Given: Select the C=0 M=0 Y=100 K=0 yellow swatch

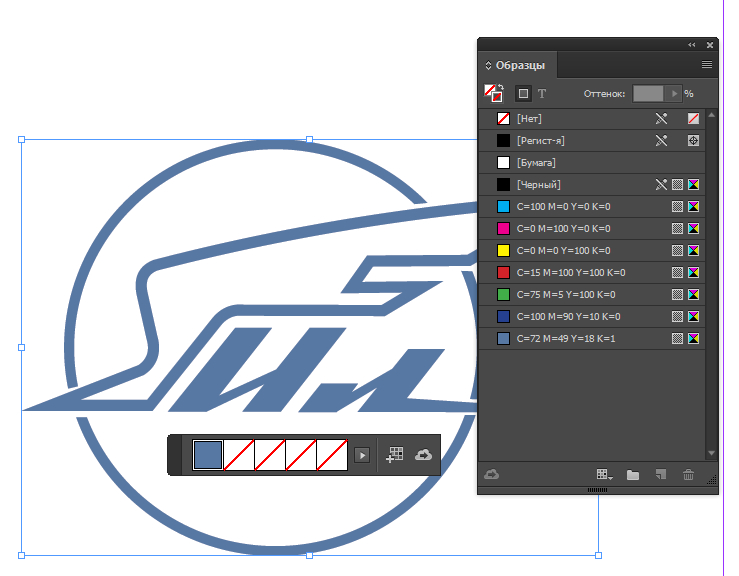Looking at the screenshot, I should point(591,251).
